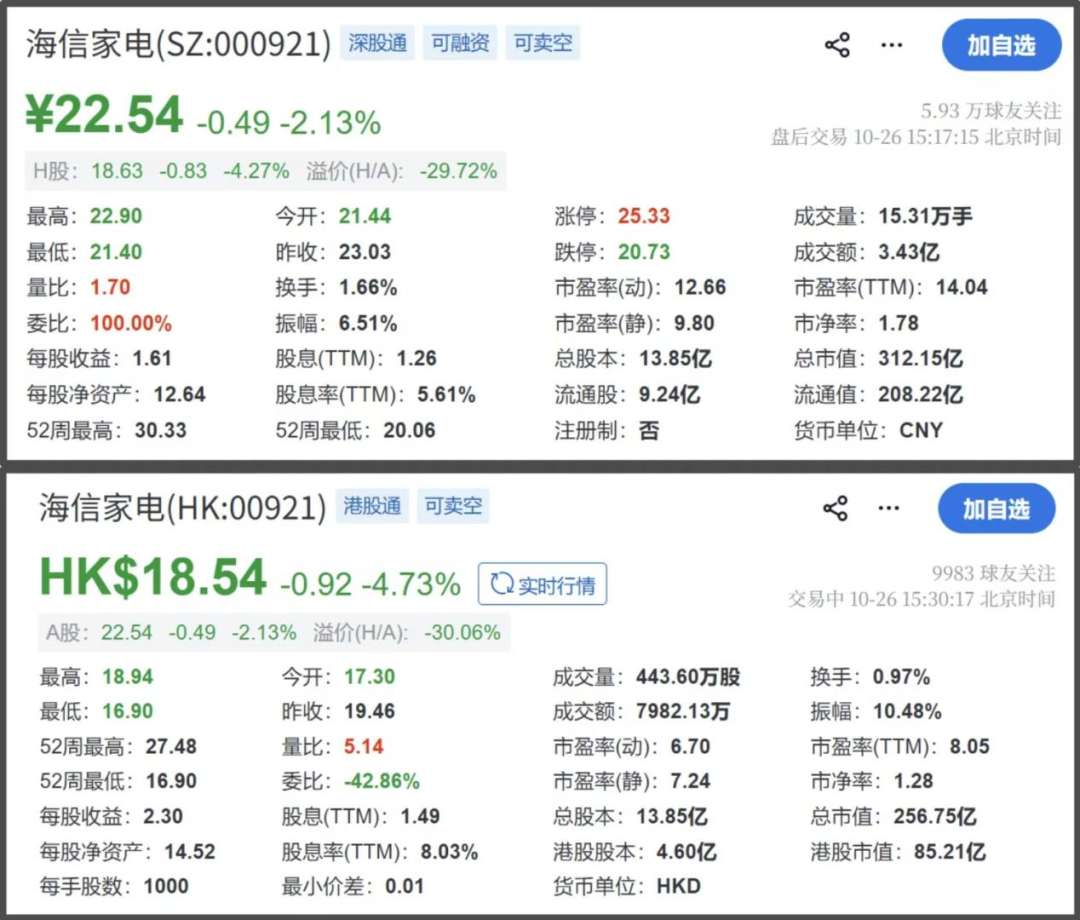Click the 总市值 value 256.75亿
Viewport: 1080px width, 920px height.
[935, 817]
